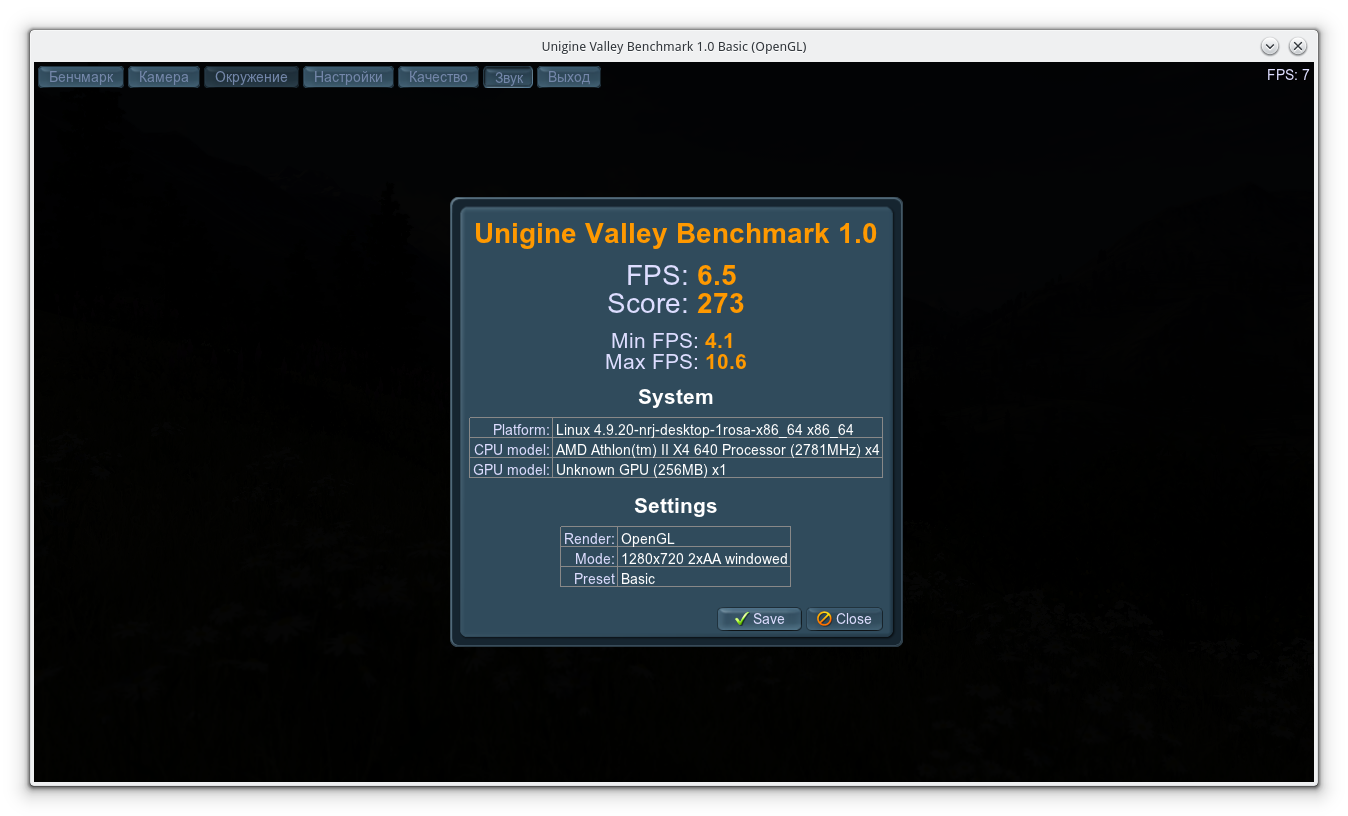Select the FPS: 7 counter text
The image size is (1348, 816).
1288,75
